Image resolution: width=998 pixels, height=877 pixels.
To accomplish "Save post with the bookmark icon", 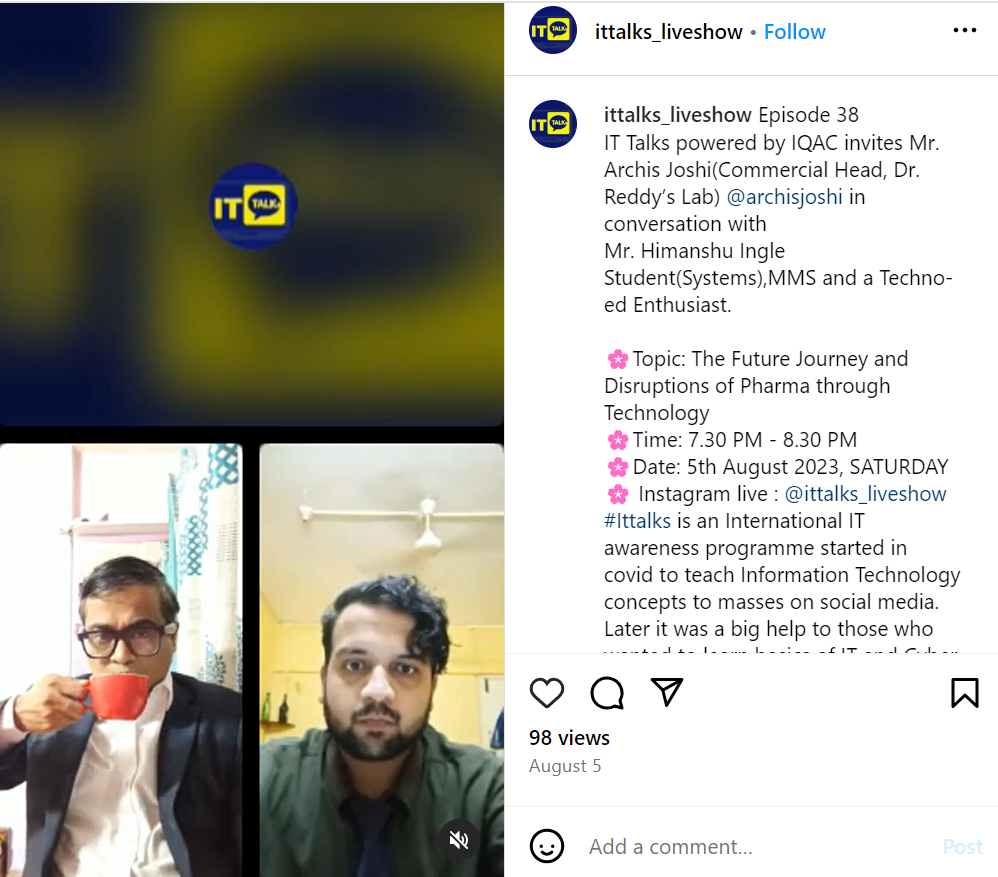I will pos(964,692).
